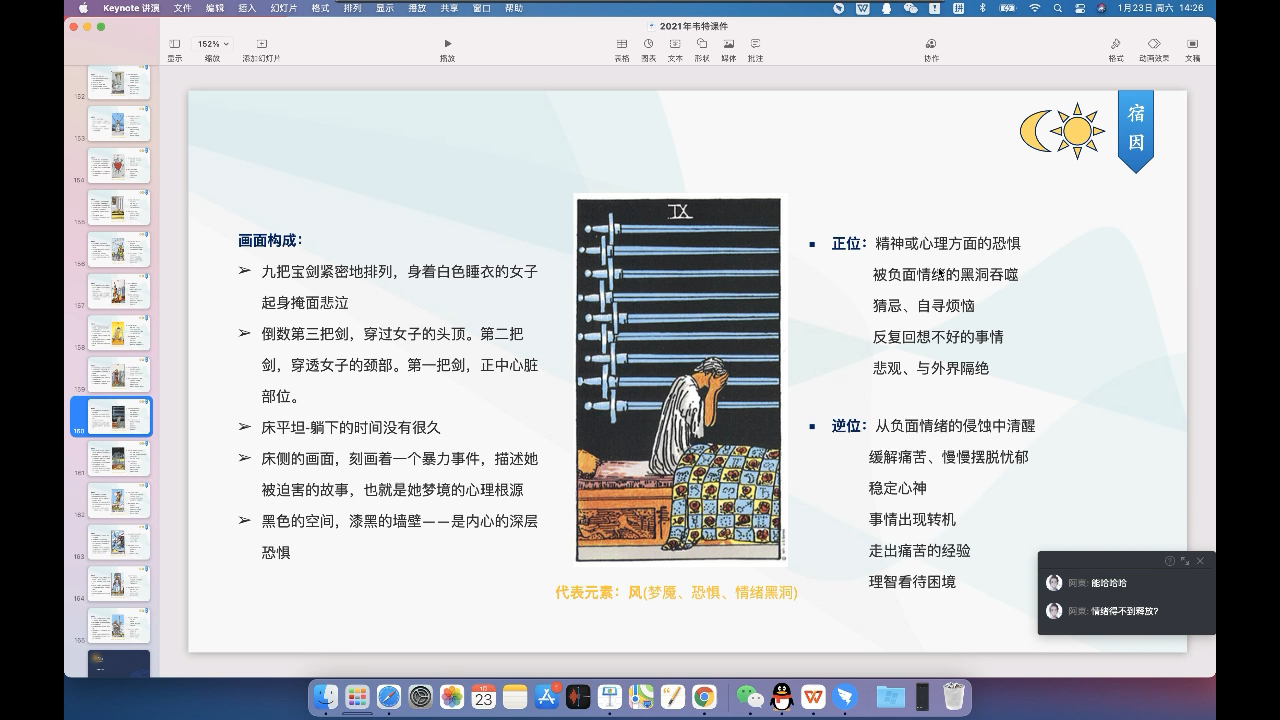The width and height of the screenshot is (1280, 720).
Task: Add a comment (批注) via toolbar
Action: 755,50
